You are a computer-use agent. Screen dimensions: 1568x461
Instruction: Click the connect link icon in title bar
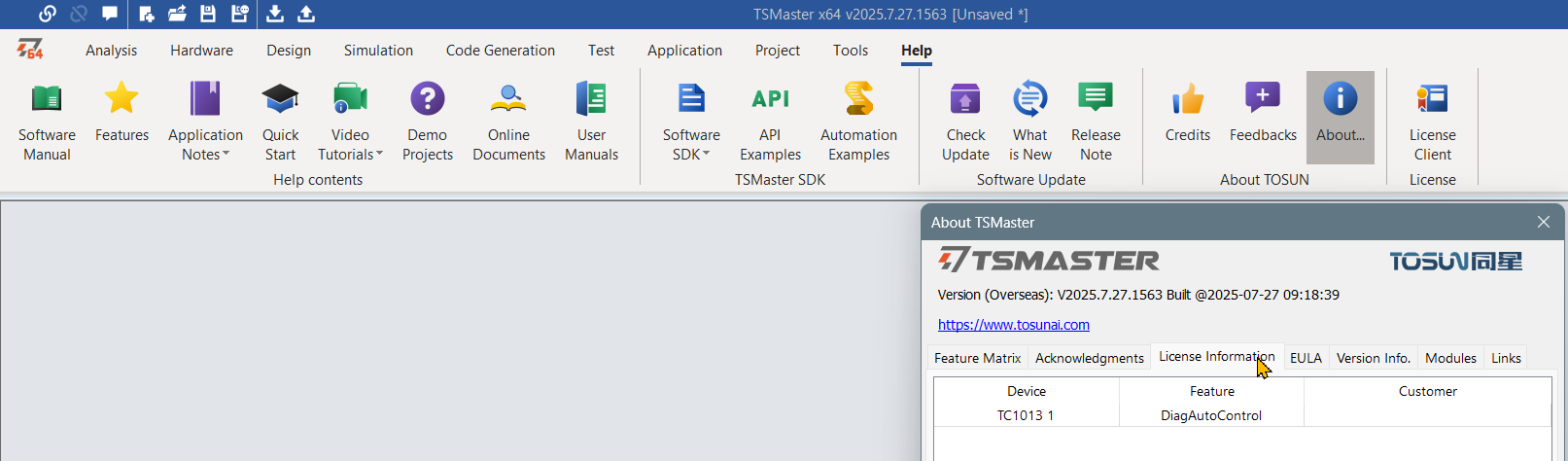pos(48,14)
